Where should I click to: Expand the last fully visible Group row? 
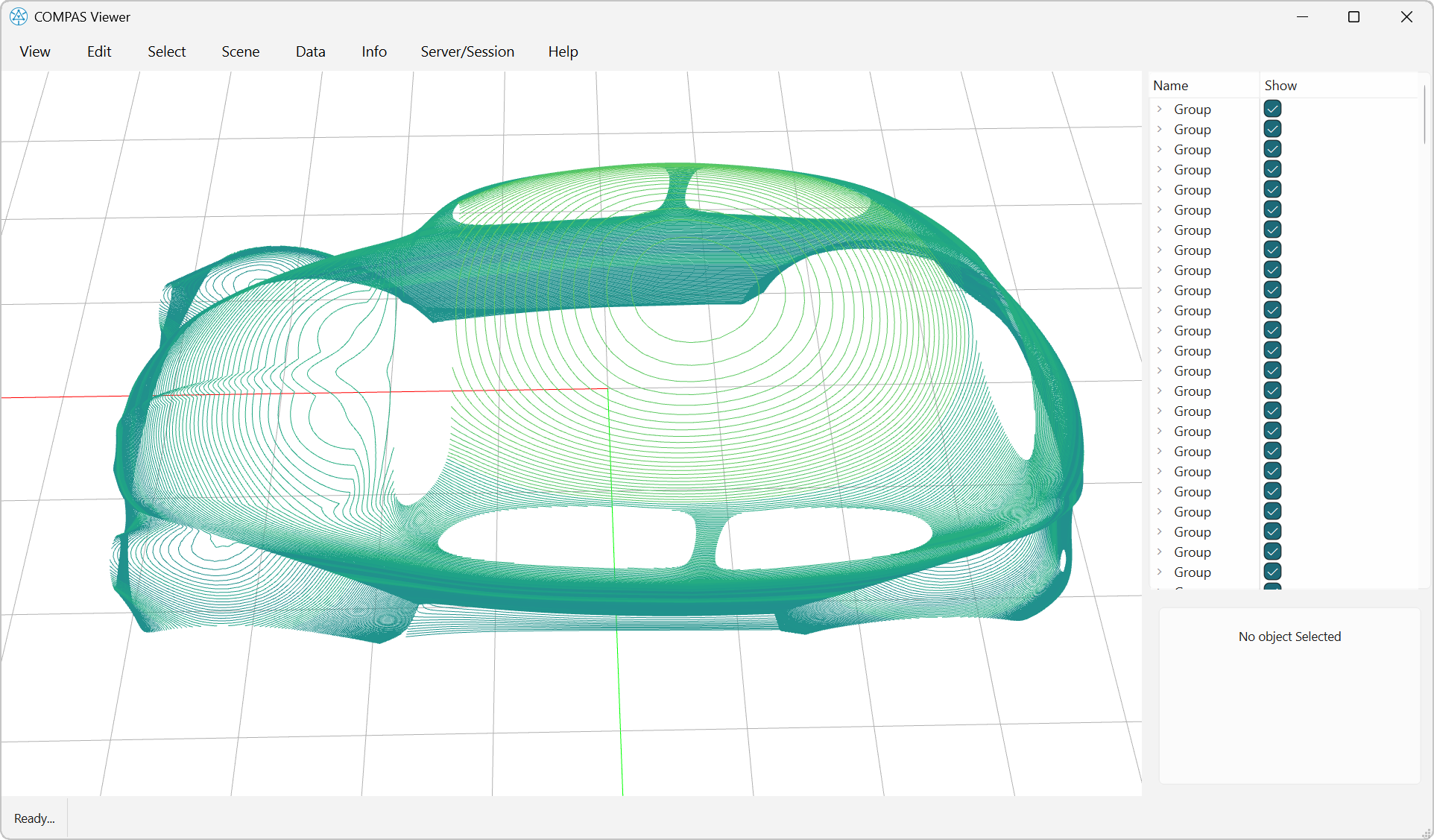1160,572
